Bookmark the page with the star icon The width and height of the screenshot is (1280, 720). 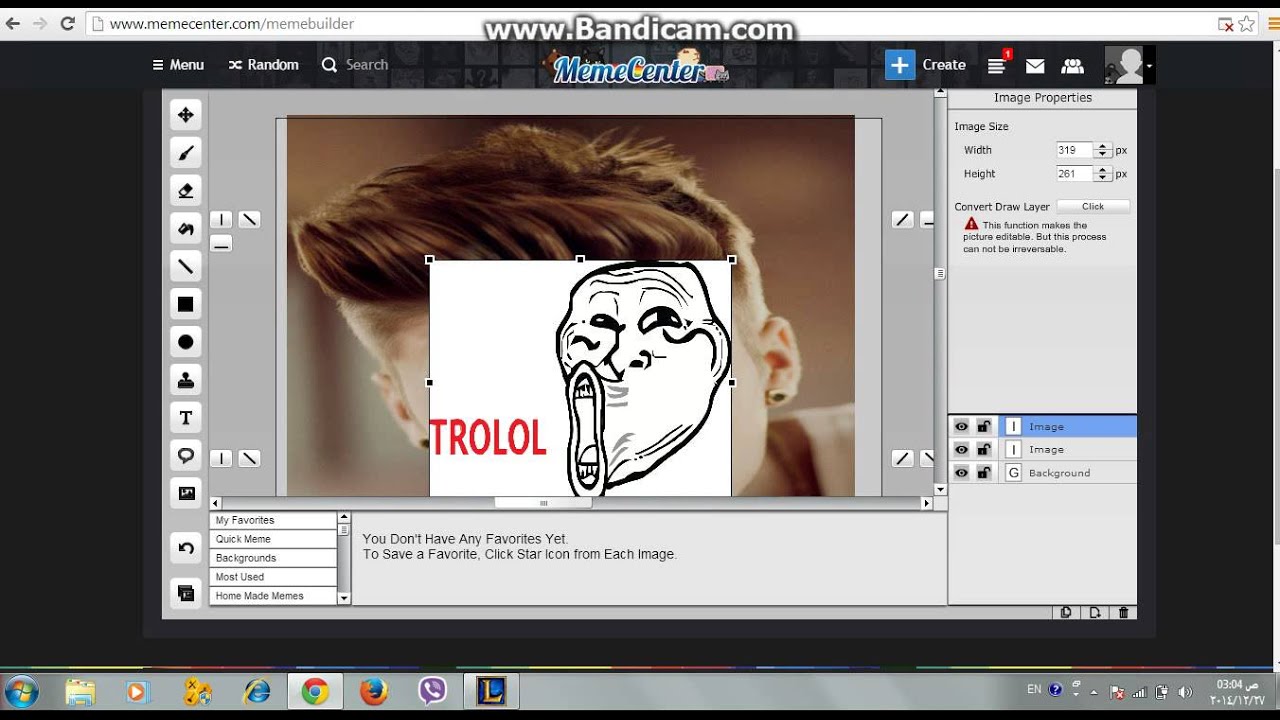1246,23
